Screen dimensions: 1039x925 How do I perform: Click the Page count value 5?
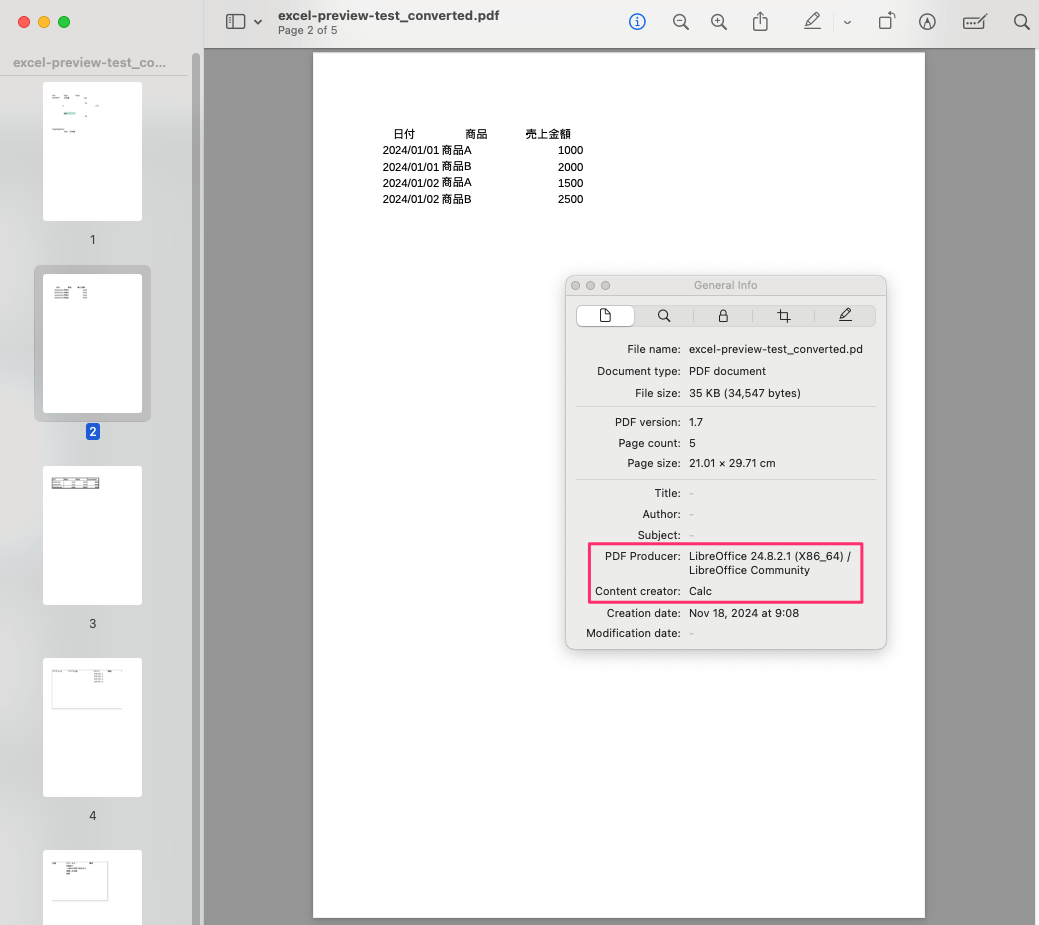[x=692, y=443]
